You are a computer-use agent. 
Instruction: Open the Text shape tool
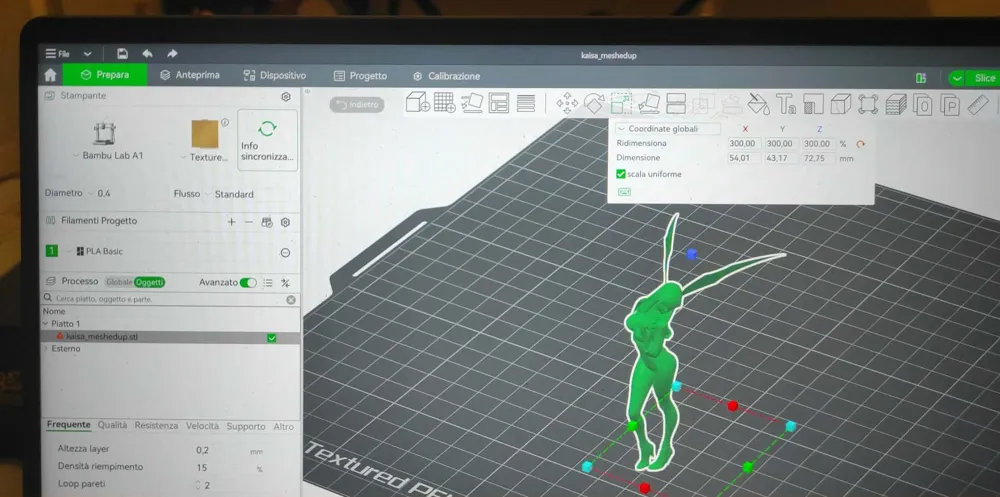tap(786, 104)
